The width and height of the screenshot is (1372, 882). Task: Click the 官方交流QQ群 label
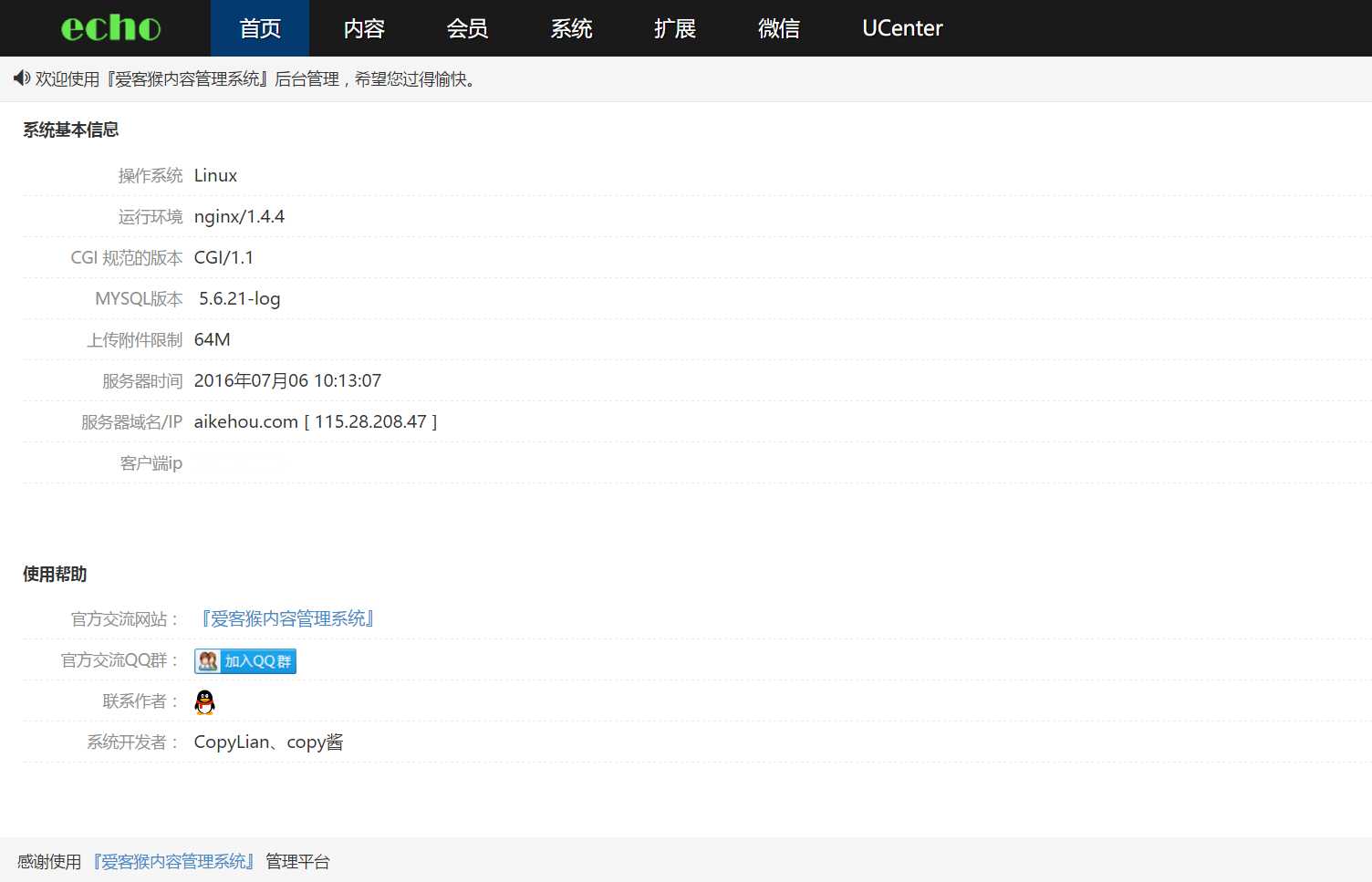[x=120, y=660]
